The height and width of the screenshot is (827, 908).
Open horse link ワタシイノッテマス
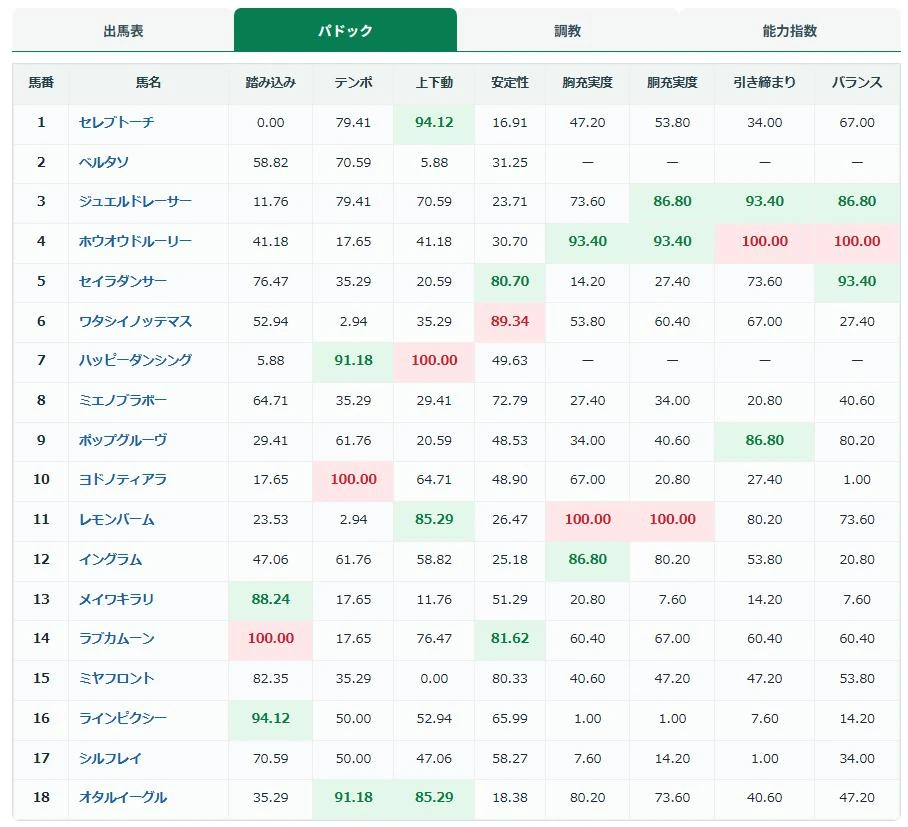[x=135, y=321]
